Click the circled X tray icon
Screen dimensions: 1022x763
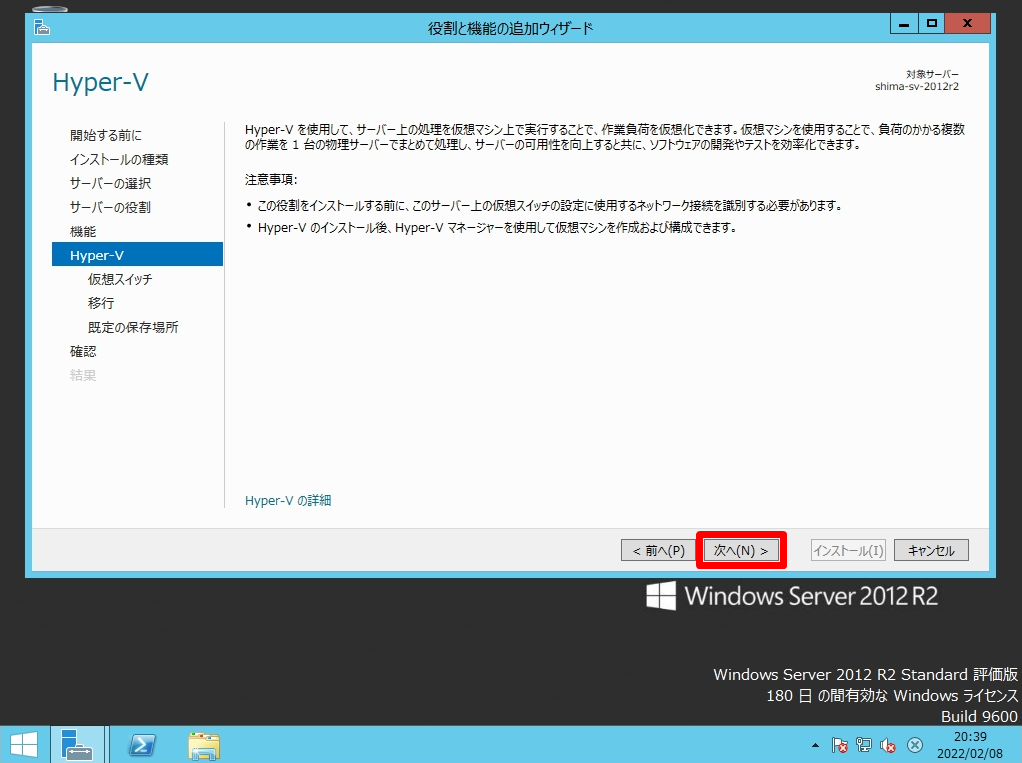(914, 745)
